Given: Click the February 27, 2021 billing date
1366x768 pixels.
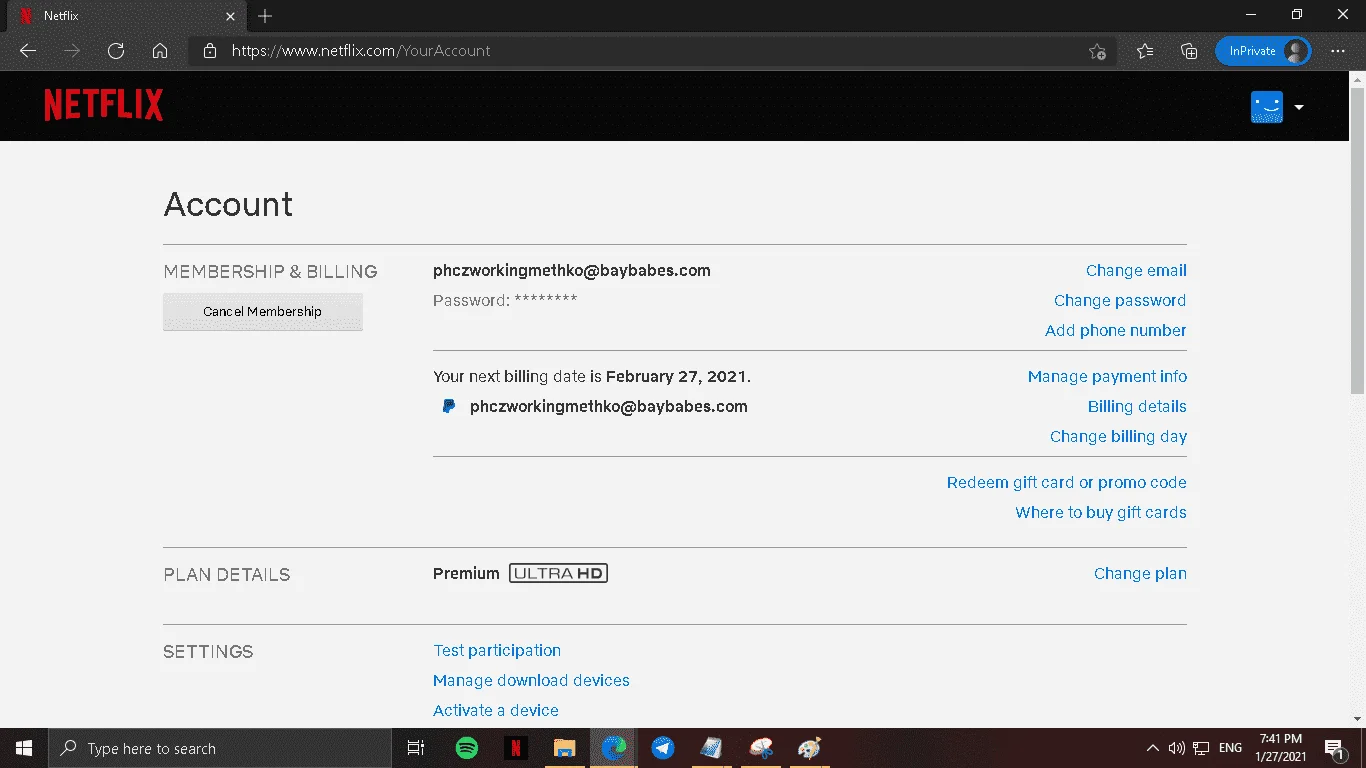Looking at the screenshot, I should pos(677,376).
